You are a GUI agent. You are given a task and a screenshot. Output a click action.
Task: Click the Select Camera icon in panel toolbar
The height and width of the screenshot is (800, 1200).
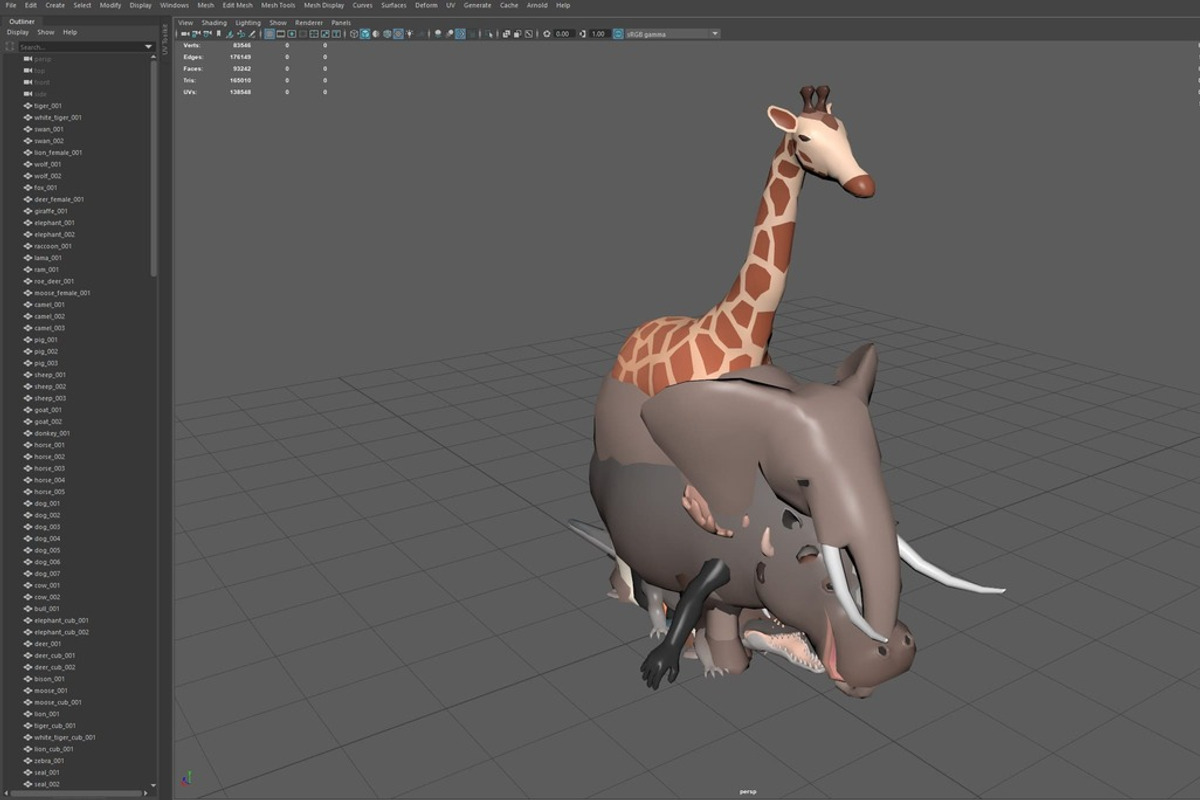click(x=185, y=34)
